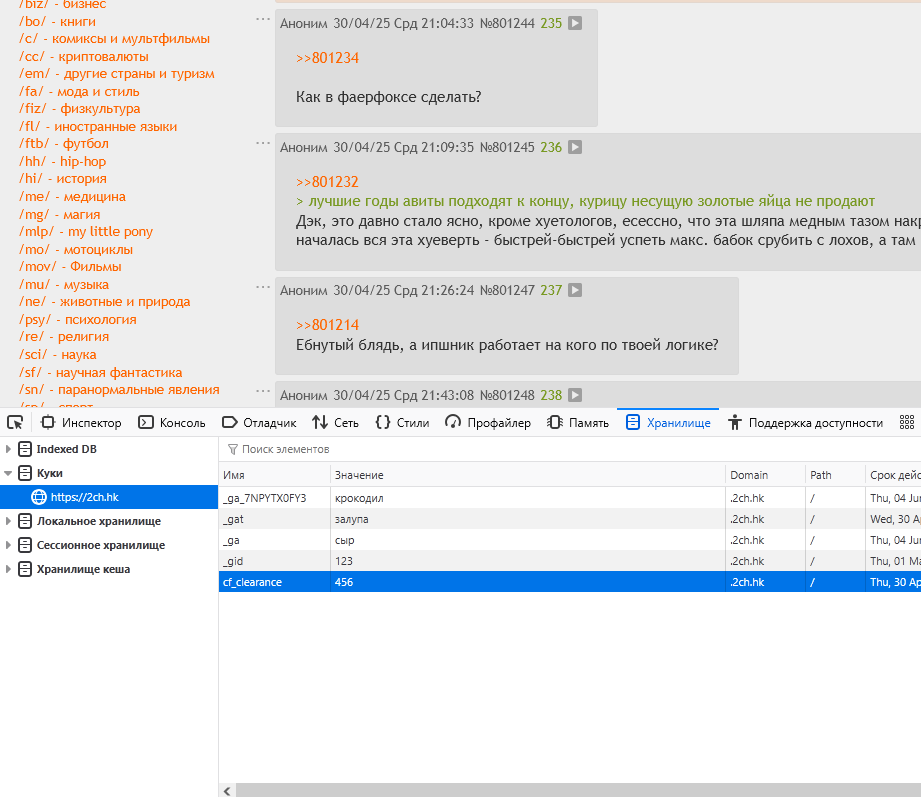Open the Память memory panel

(578, 422)
